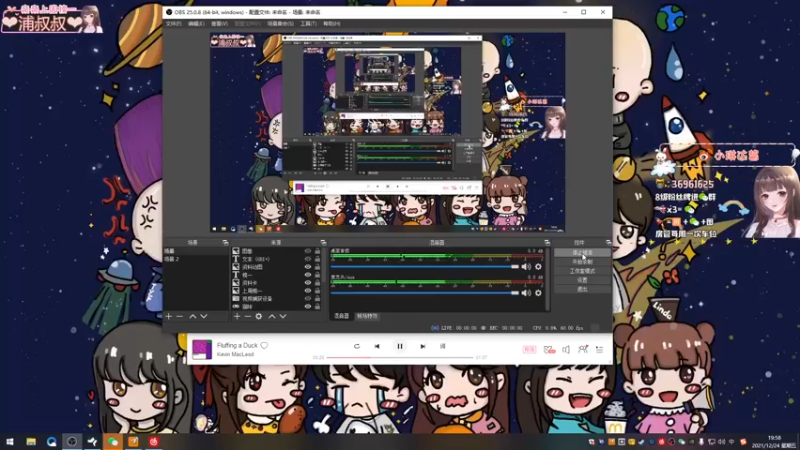Open the listen-together people icon
The image size is (800, 450).
tap(583, 349)
